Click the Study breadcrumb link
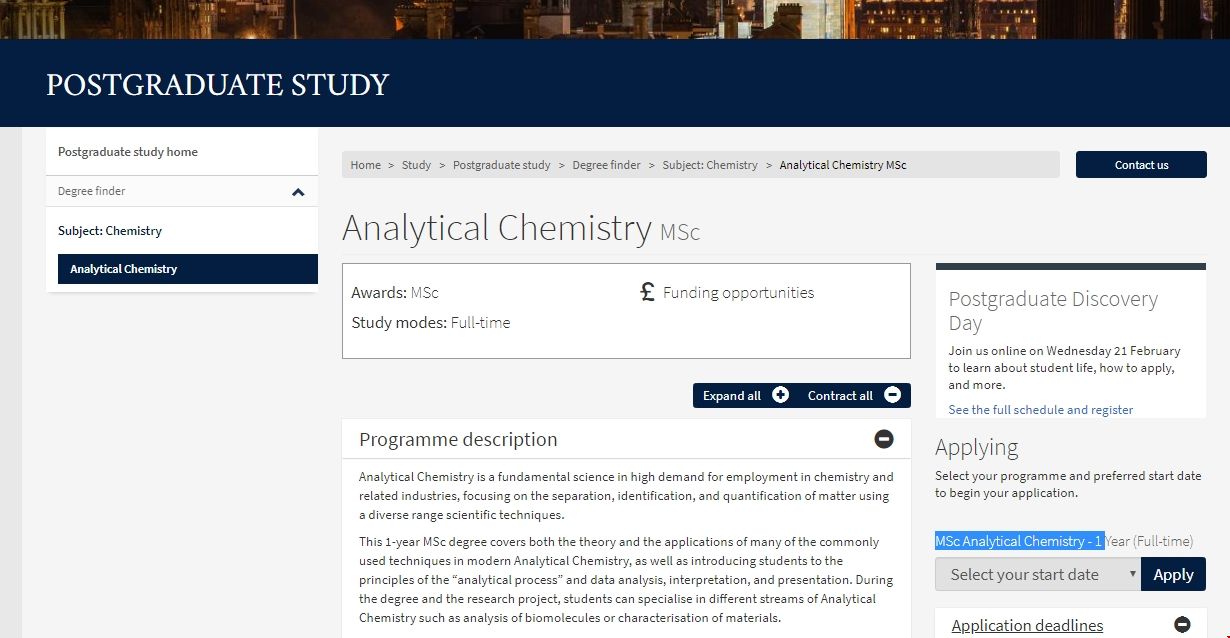Screen dimensions: 1230x638 [416, 165]
